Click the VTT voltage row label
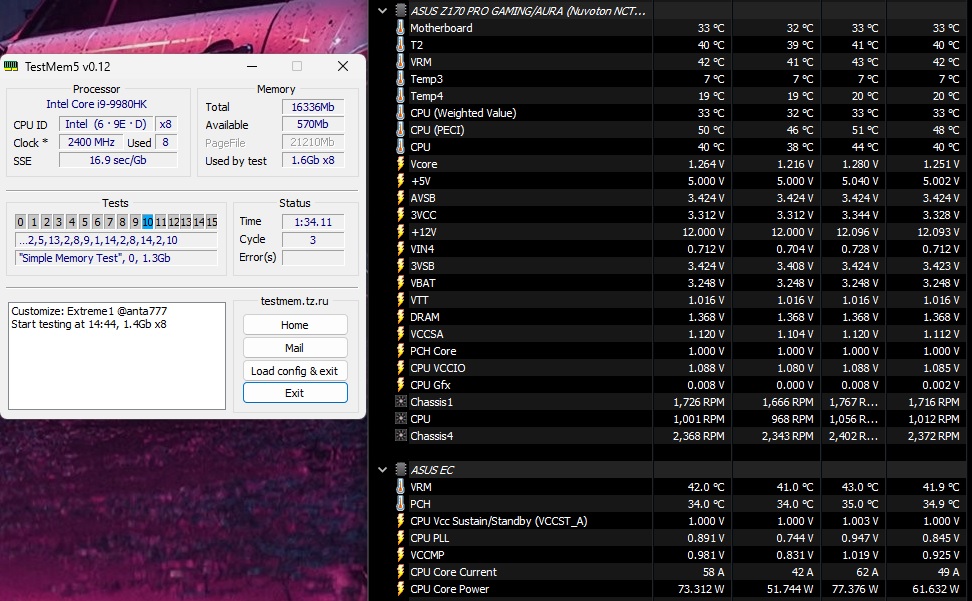The height and width of the screenshot is (601, 972). pyautogui.click(x=419, y=300)
